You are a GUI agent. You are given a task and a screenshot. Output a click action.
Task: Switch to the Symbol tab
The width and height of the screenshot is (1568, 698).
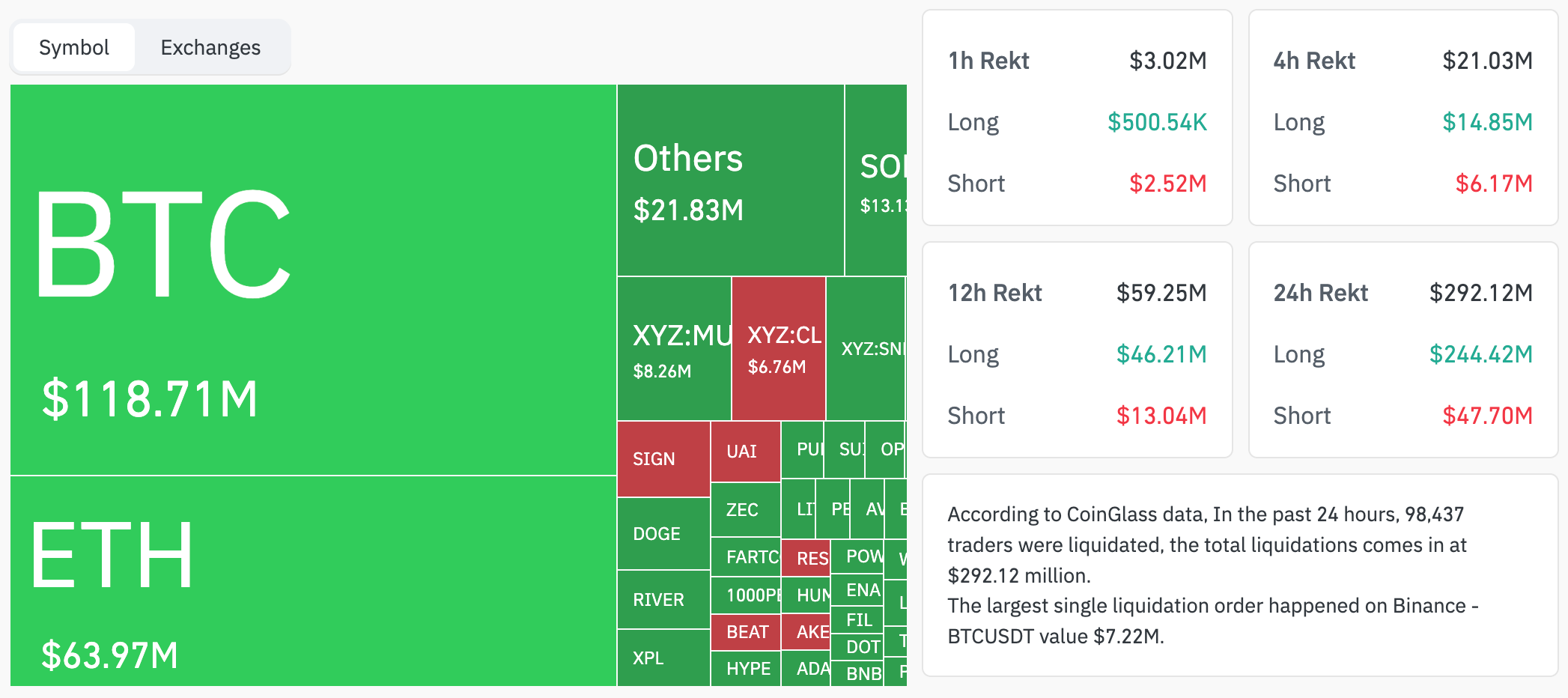tap(74, 47)
